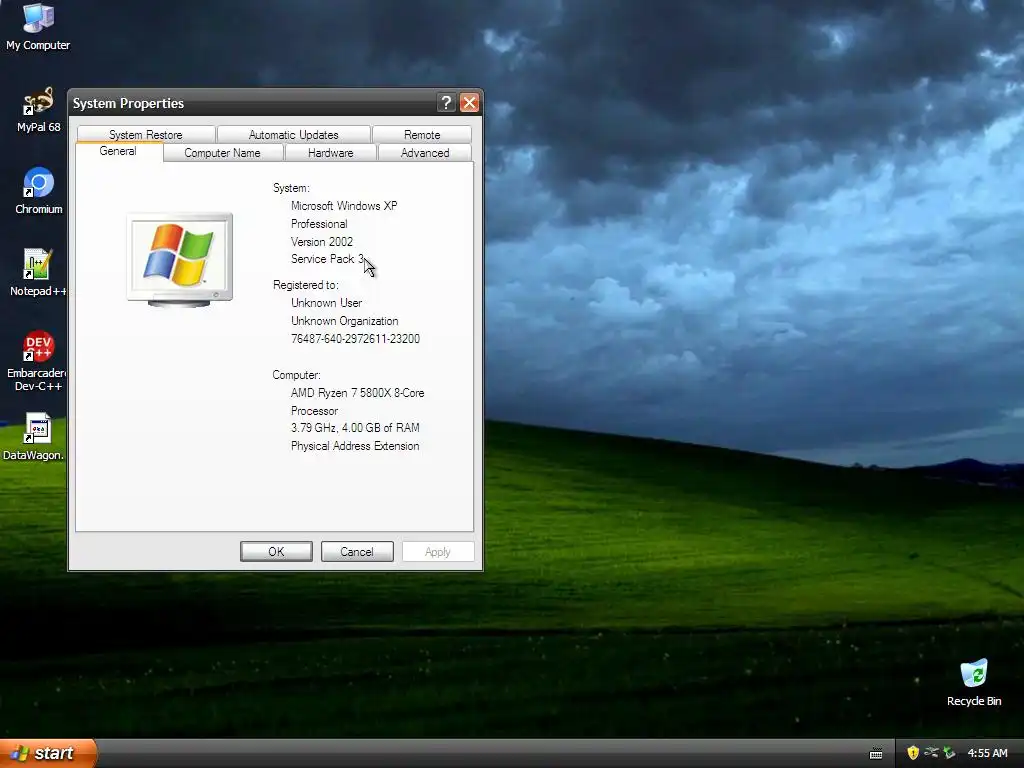Click the 'AMD Ryzen 7 5800X 8-Core' text
The image size is (1024, 768).
tap(357, 393)
